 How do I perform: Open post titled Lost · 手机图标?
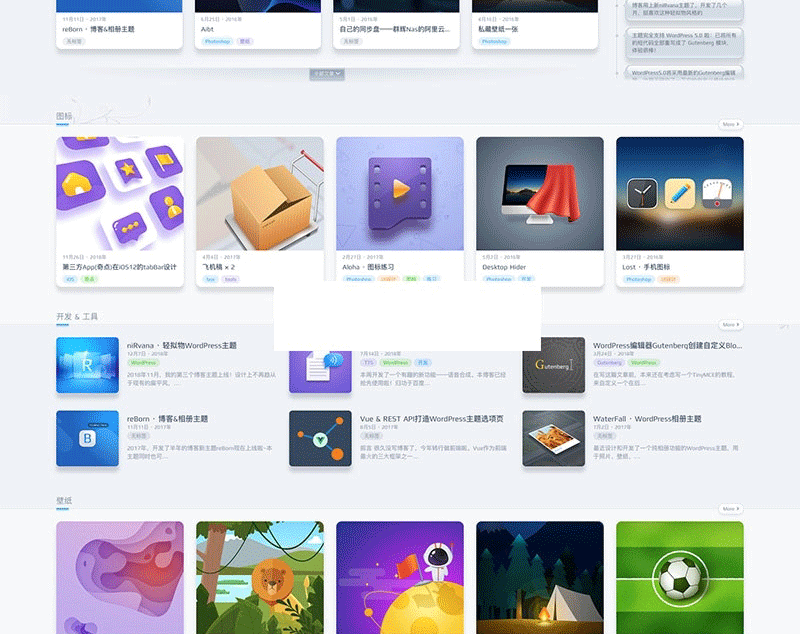coord(646,267)
